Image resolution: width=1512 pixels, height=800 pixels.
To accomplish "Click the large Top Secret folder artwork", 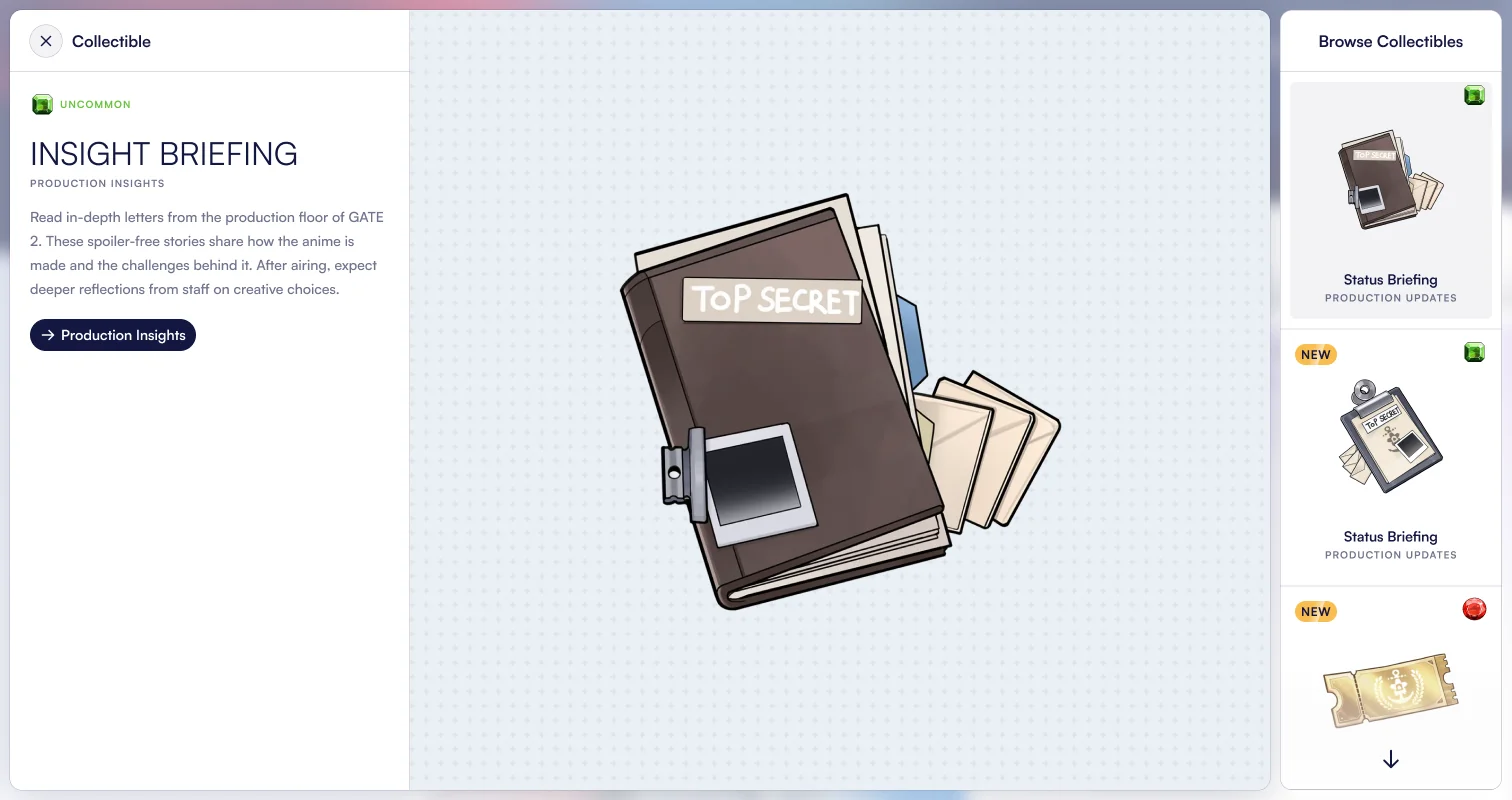I will tap(840, 401).
